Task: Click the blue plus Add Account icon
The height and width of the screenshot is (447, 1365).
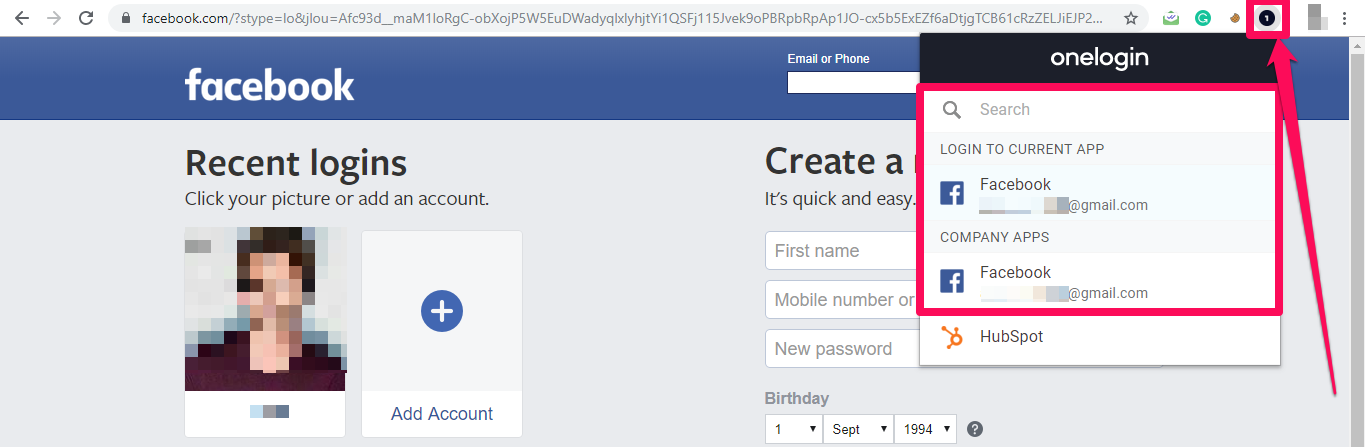Action: 441,311
